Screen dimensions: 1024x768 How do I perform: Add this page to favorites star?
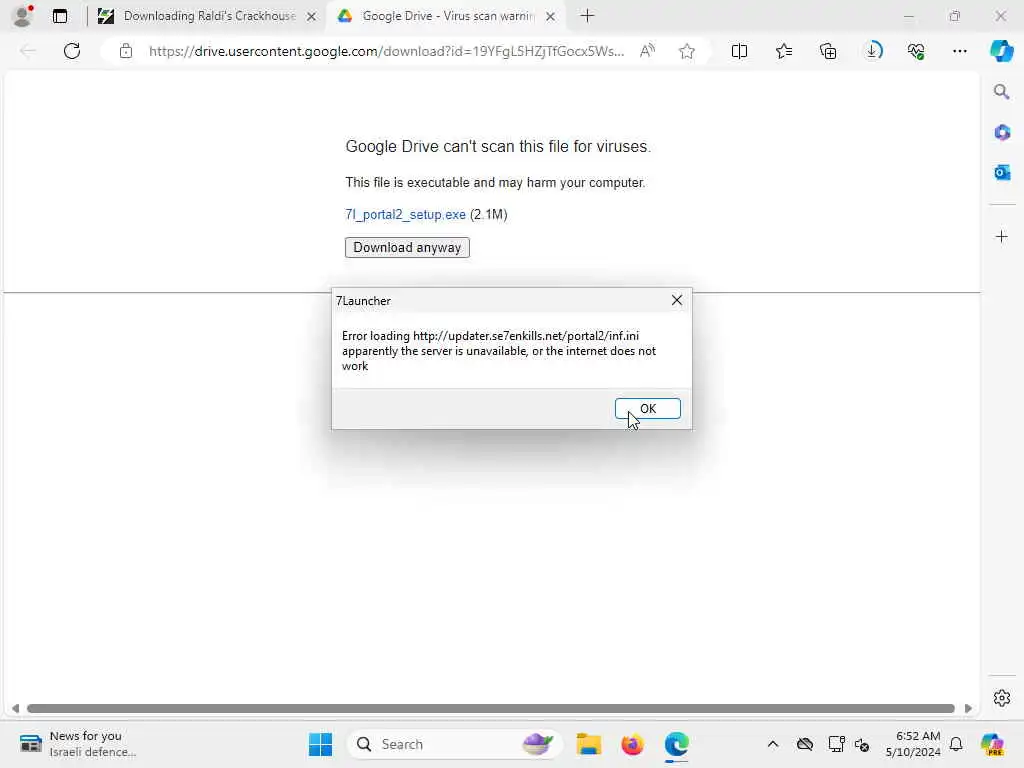coord(686,51)
